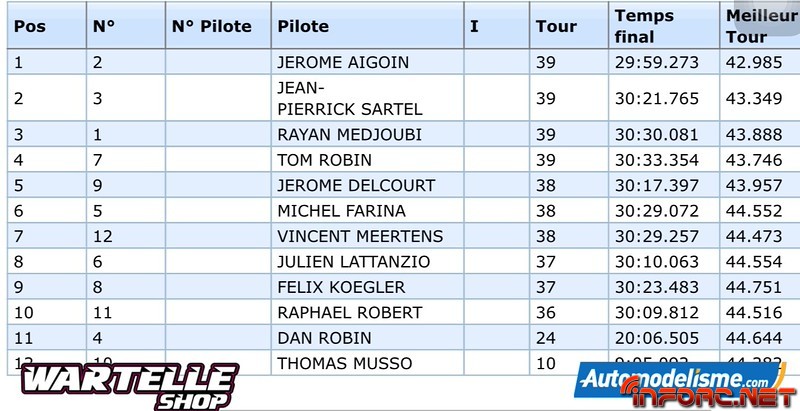Click the N° Pilote column header

211,26
